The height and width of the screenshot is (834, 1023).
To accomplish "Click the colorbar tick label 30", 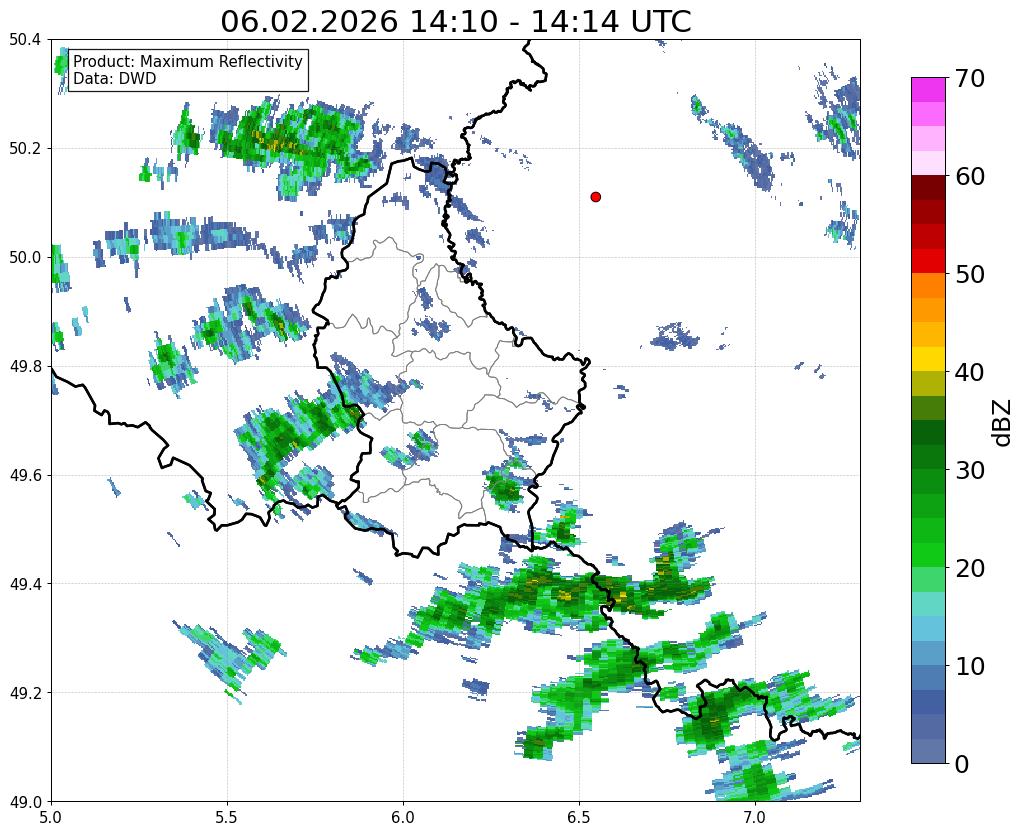I will pyautogui.click(x=969, y=470).
